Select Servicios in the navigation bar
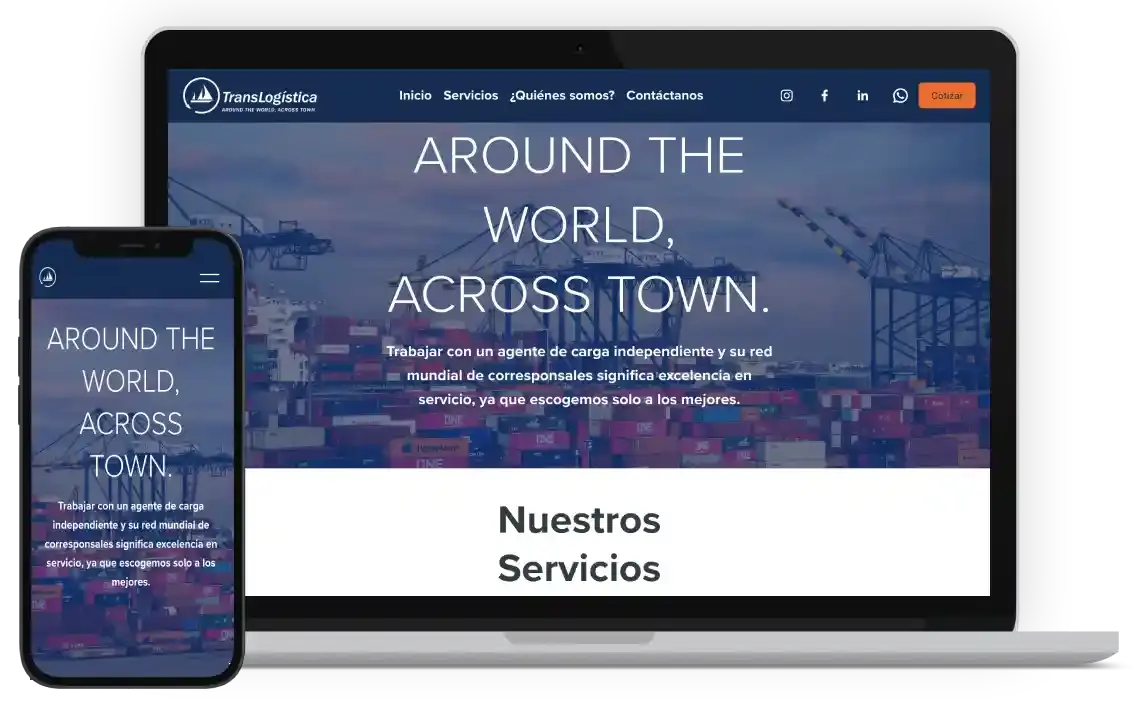1137x706 pixels. tap(470, 96)
